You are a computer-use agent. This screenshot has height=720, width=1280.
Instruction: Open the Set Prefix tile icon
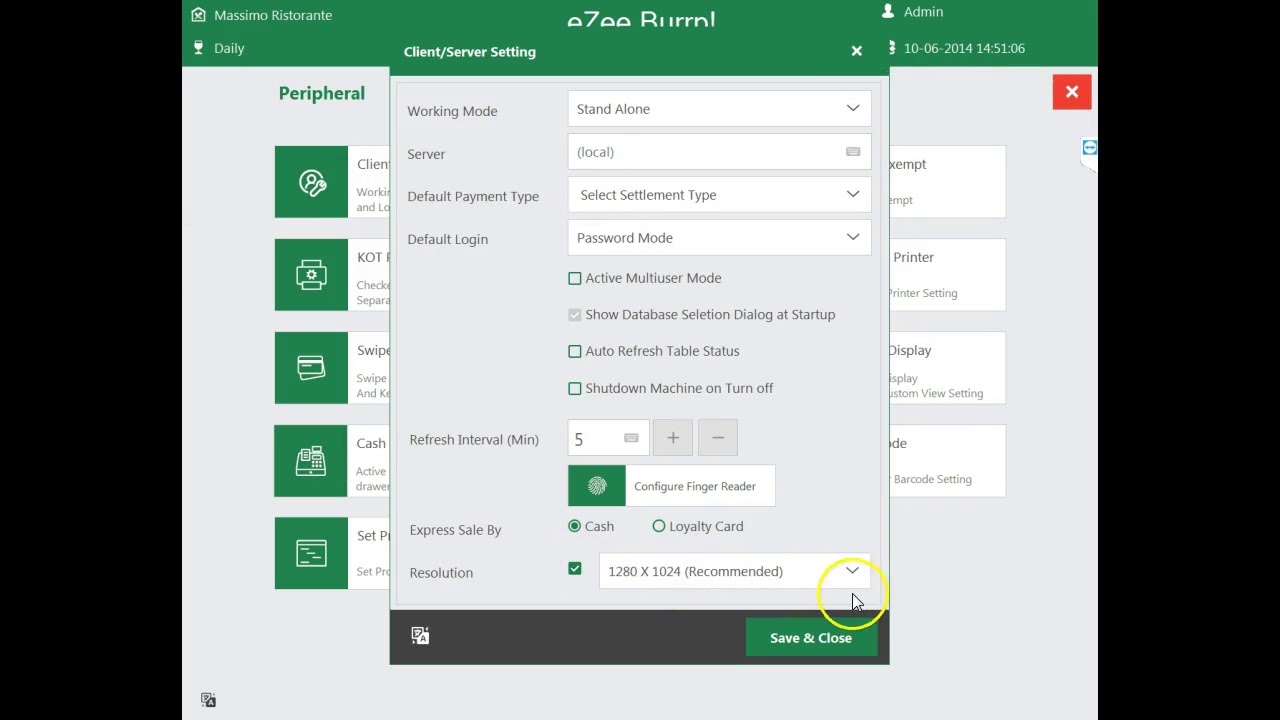(311, 553)
